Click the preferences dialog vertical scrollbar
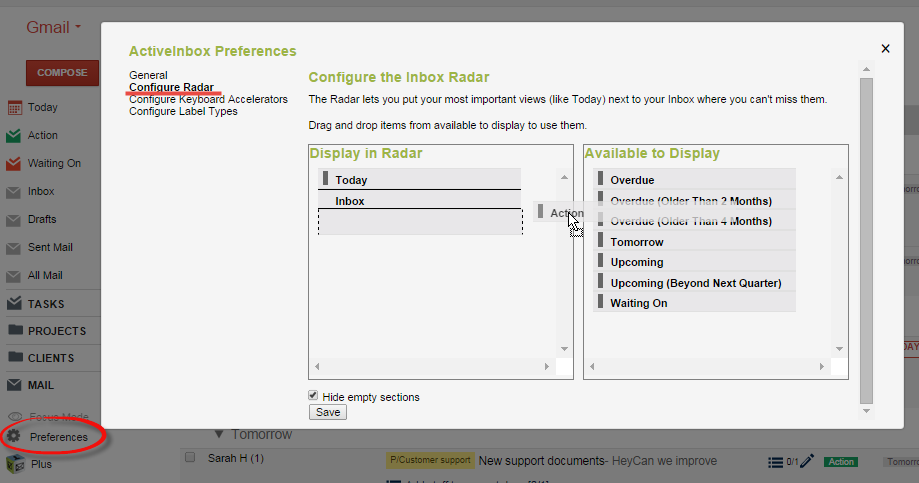This screenshot has width=919, height=483. pos(866,240)
